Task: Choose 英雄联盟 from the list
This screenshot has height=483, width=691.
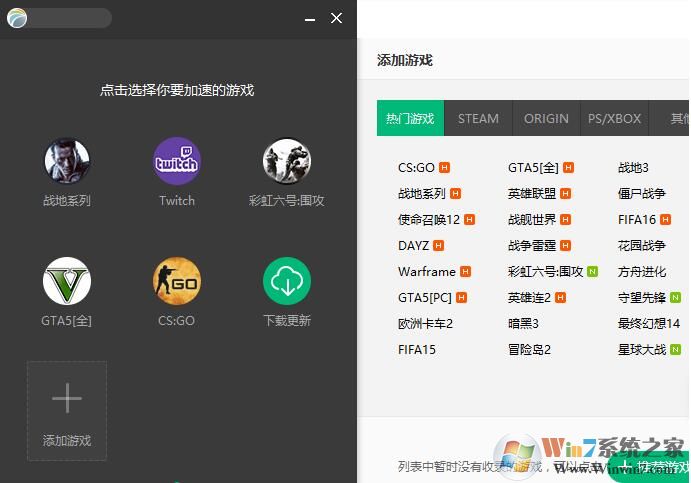Action: click(x=532, y=193)
